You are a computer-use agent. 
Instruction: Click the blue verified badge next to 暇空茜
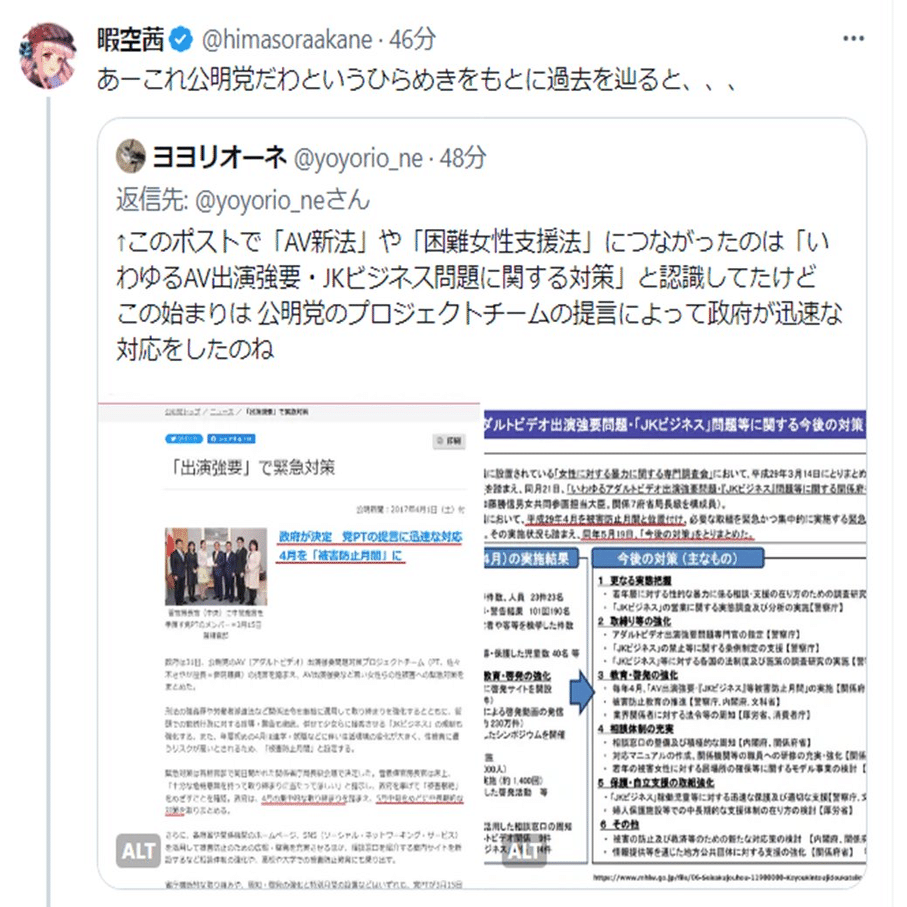point(182,39)
